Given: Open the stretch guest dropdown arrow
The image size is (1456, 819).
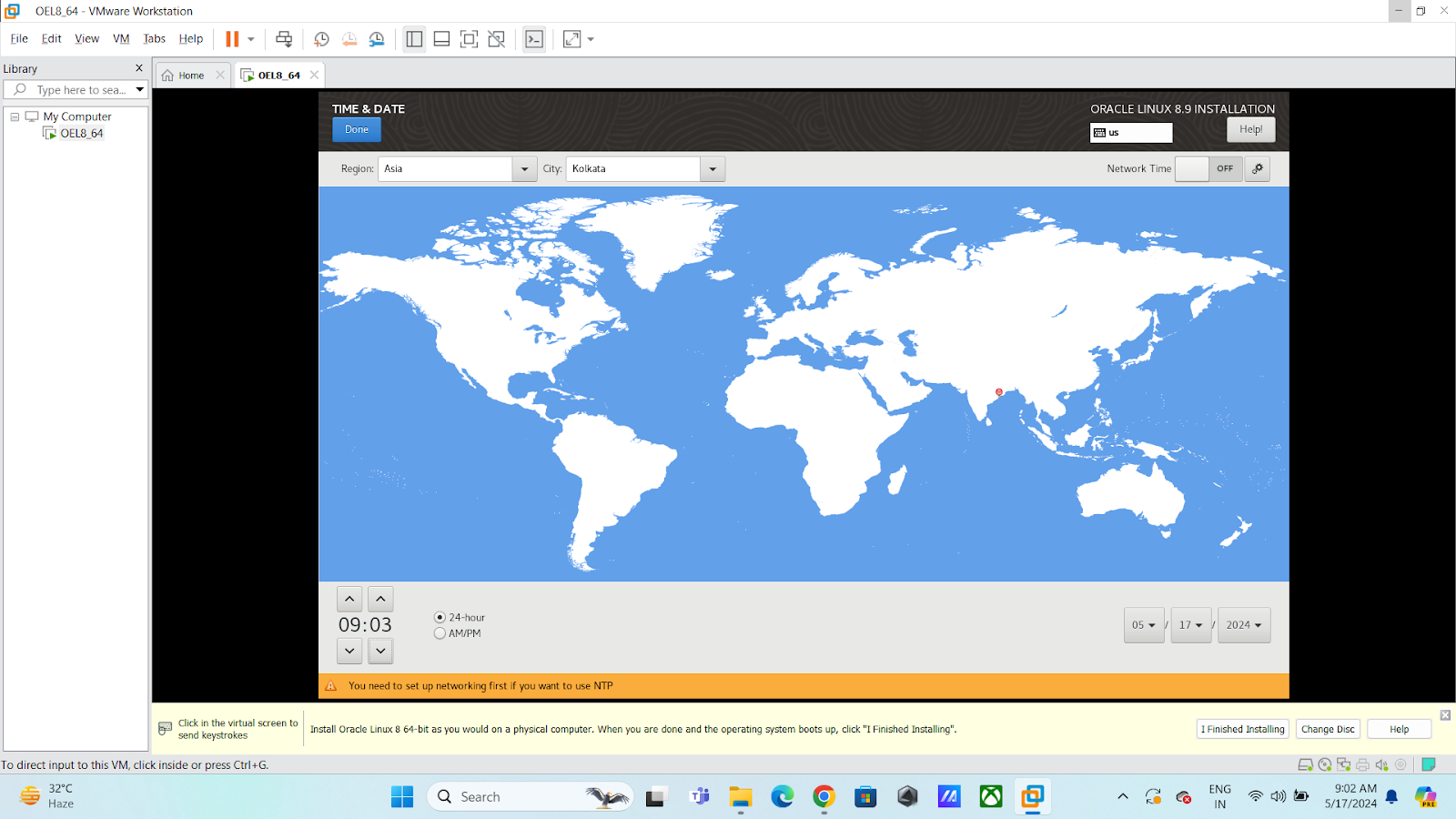Looking at the screenshot, I should pos(591,39).
